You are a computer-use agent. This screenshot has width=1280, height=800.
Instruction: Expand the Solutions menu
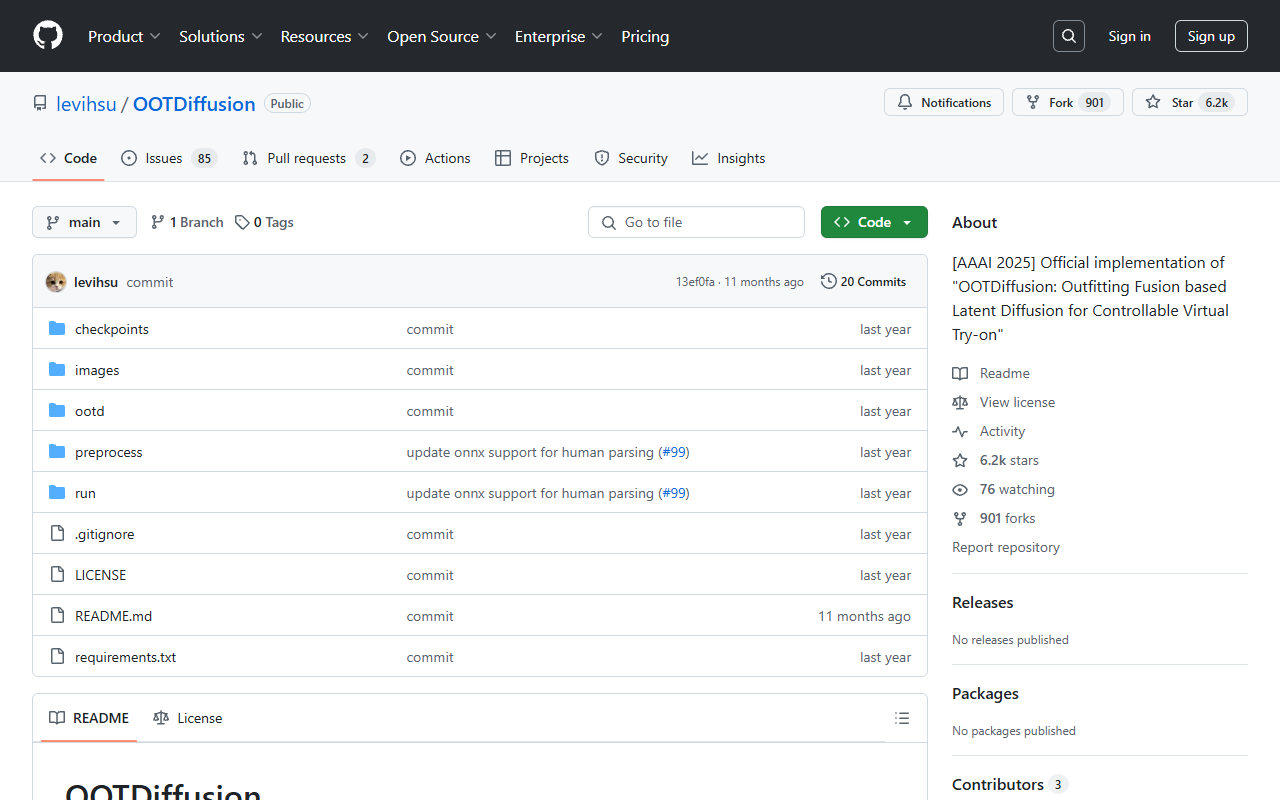pos(220,36)
